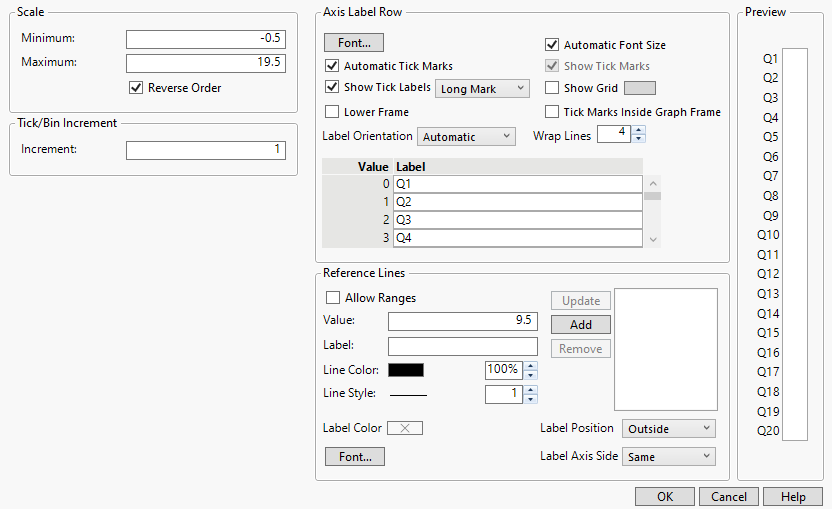Decrease the Line Style width value
The height and width of the screenshot is (509, 832).
(x=530, y=399)
